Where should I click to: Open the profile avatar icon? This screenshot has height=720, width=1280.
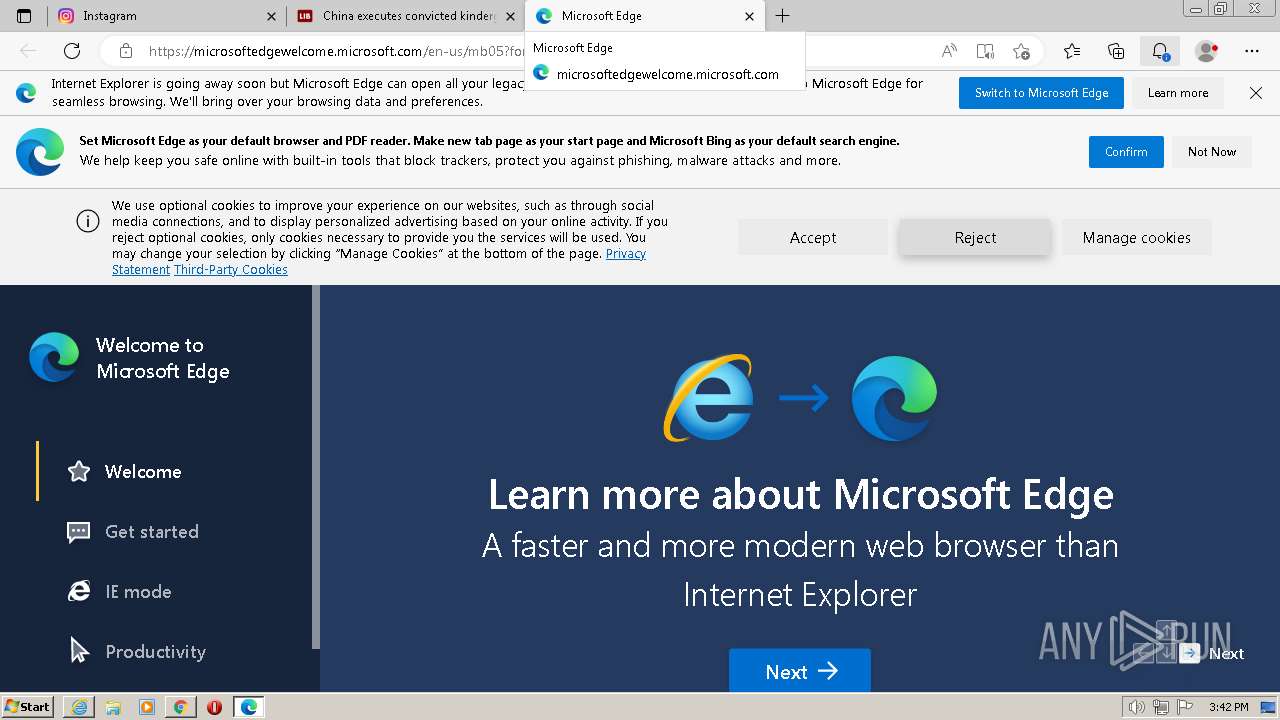tap(1207, 51)
